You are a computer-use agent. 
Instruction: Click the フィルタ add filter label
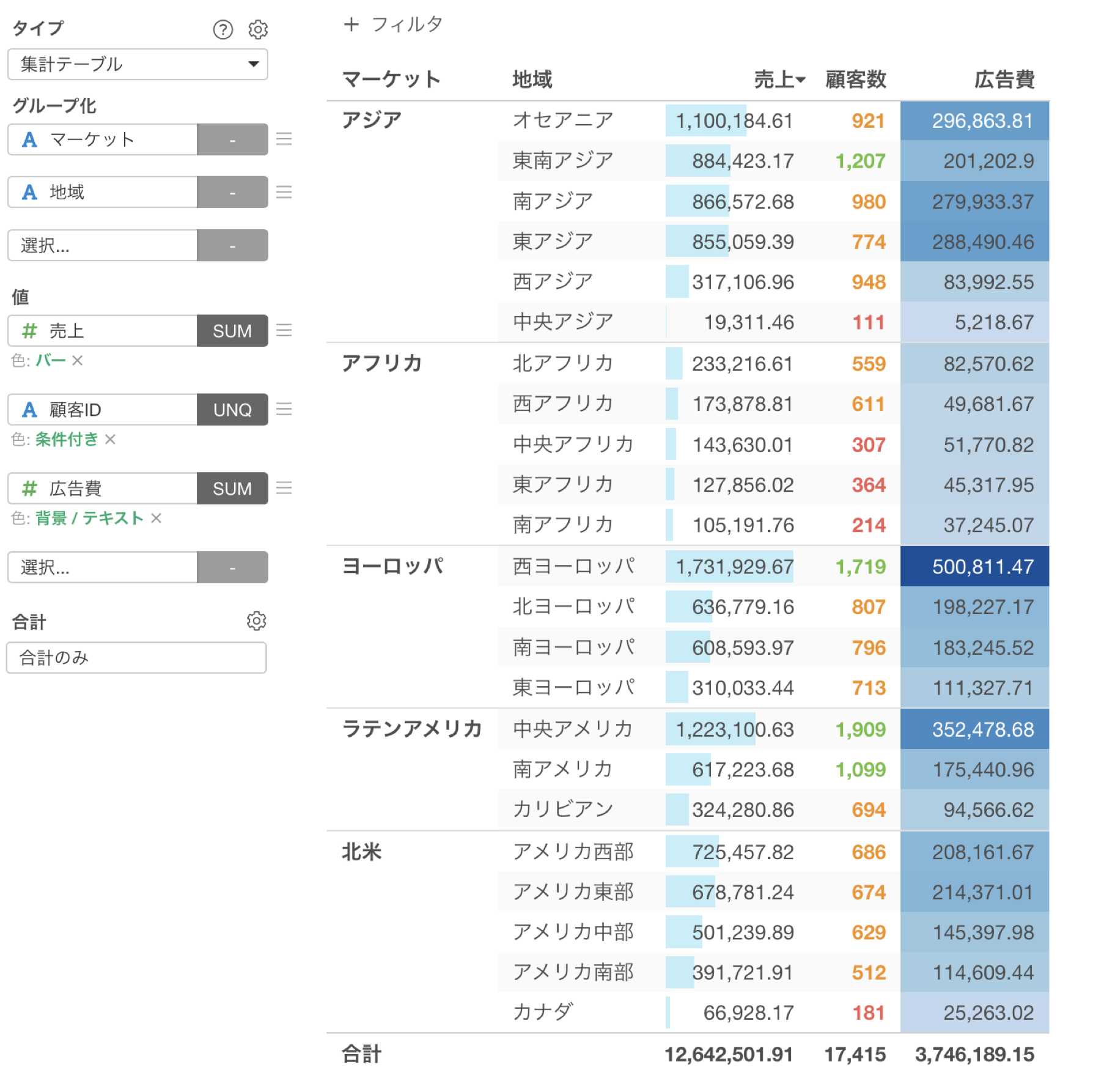[407, 24]
